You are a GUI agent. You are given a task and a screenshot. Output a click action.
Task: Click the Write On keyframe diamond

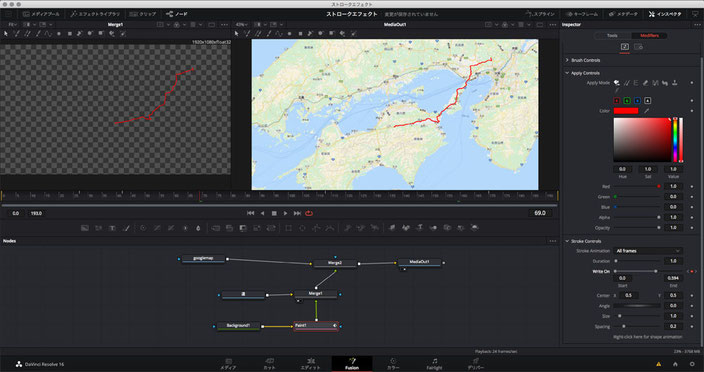click(691, 271)
